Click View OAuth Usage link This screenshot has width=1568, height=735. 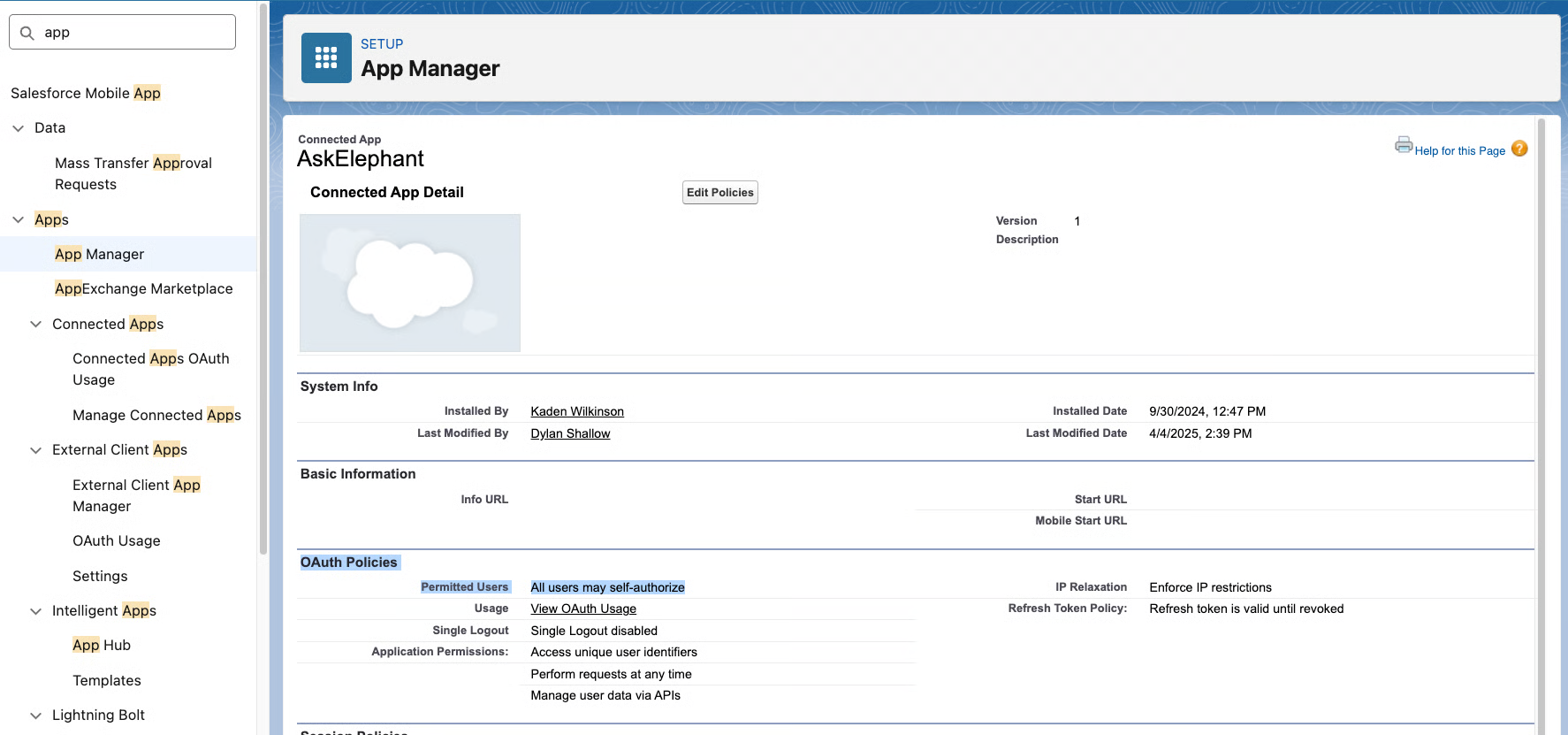583,609
